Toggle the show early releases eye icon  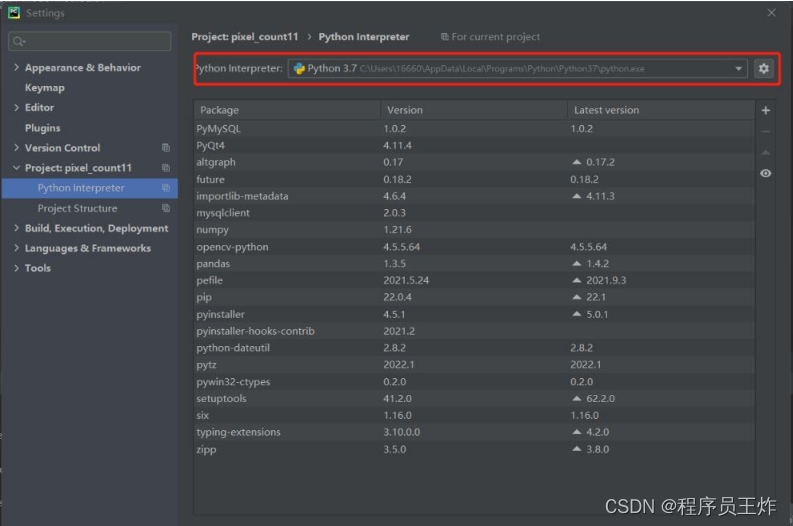pos(766,173)
